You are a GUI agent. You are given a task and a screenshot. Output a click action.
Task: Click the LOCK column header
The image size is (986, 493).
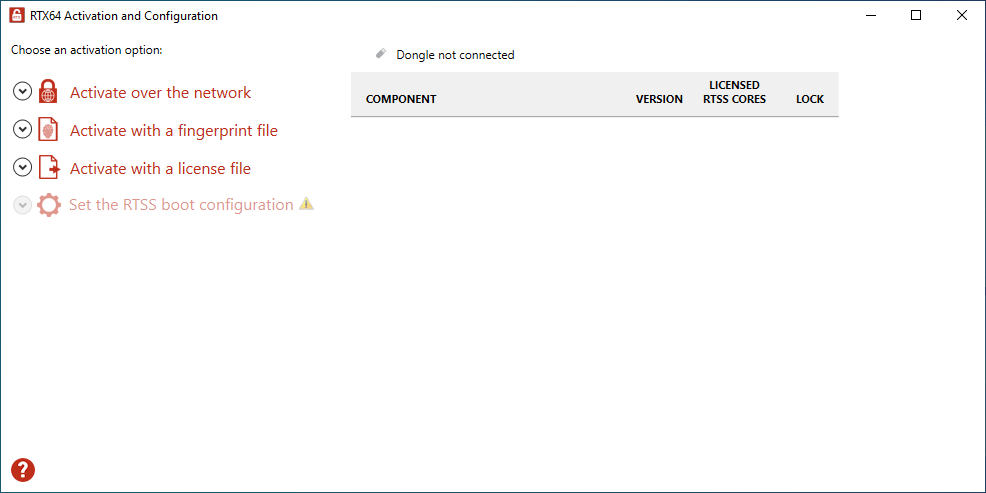tap(810, 99)
